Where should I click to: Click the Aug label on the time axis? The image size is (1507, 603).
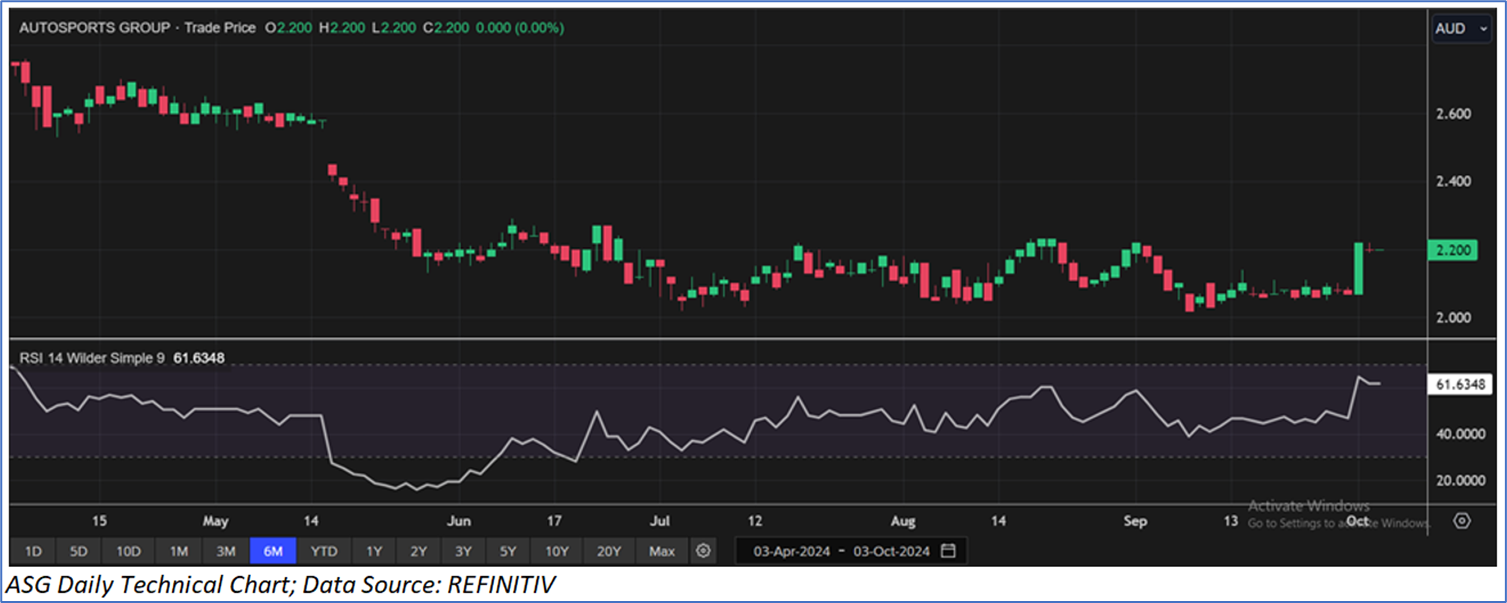point(903,521)
